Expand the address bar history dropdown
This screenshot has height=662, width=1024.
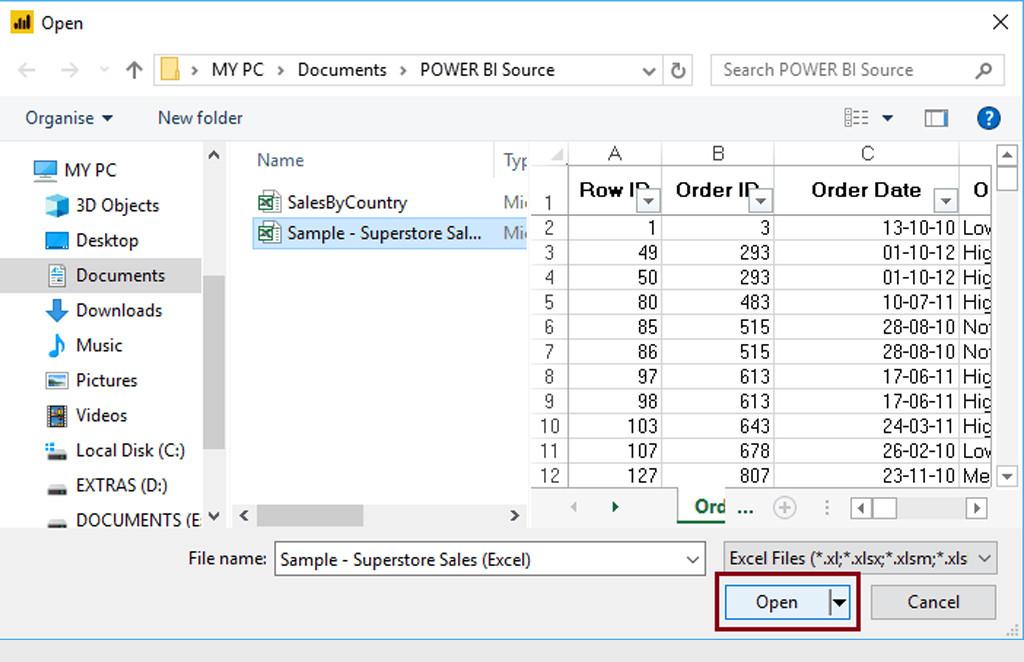click(x=648, y=71)
